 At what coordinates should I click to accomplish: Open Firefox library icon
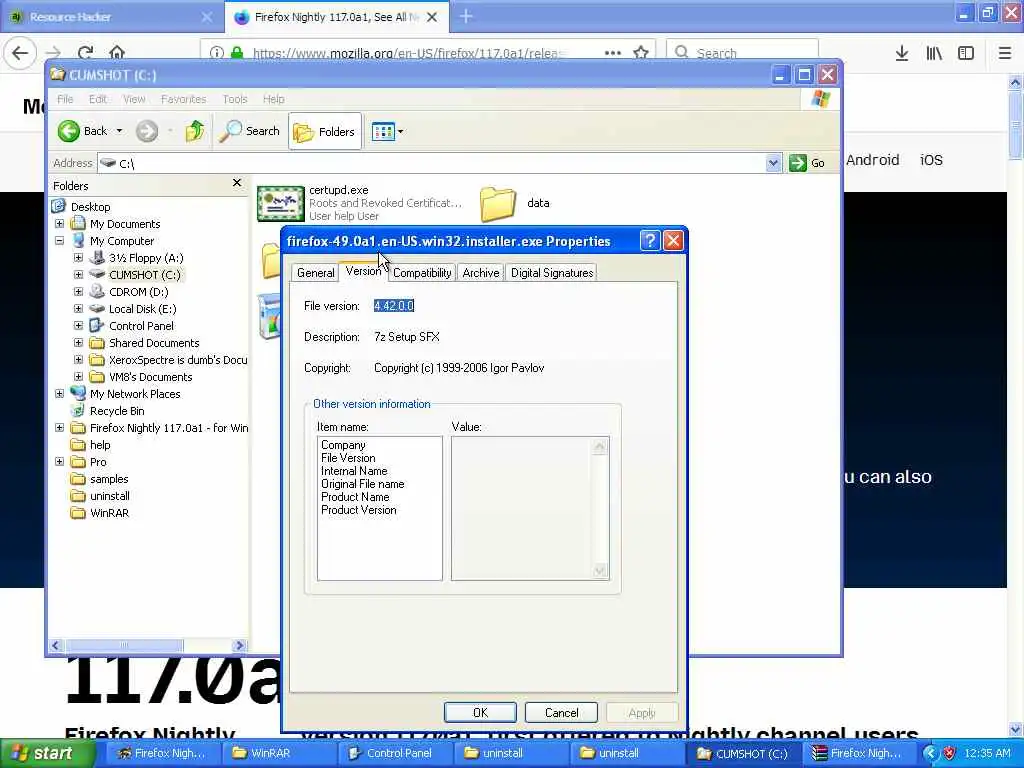click(x=934, y=53)
